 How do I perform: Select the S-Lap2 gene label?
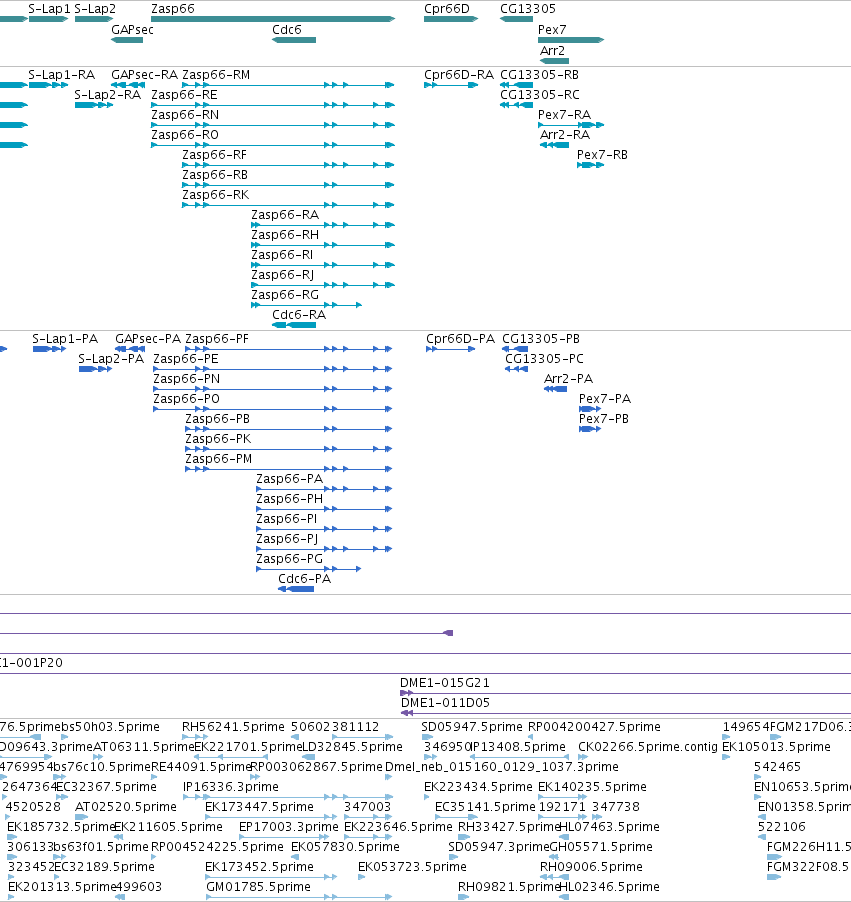[x=95, y=9]
